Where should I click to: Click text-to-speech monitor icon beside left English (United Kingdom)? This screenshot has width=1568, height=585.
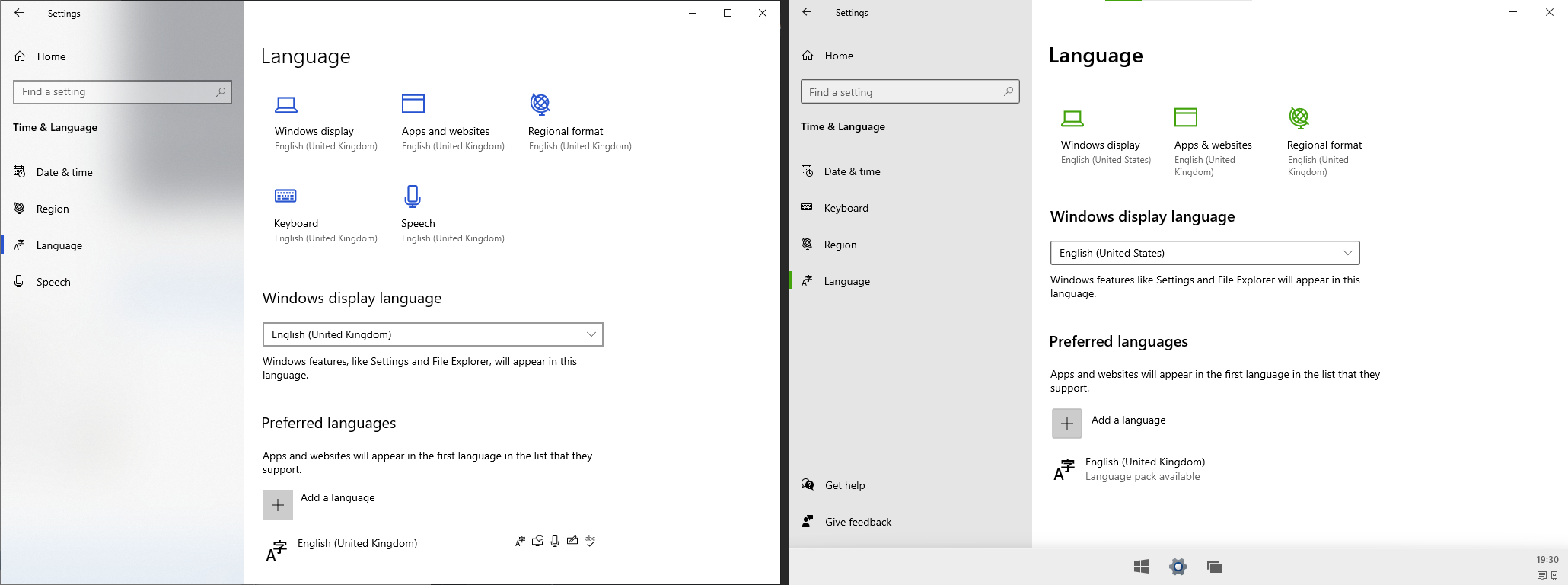pyautogui.click(x=537, y=542)
